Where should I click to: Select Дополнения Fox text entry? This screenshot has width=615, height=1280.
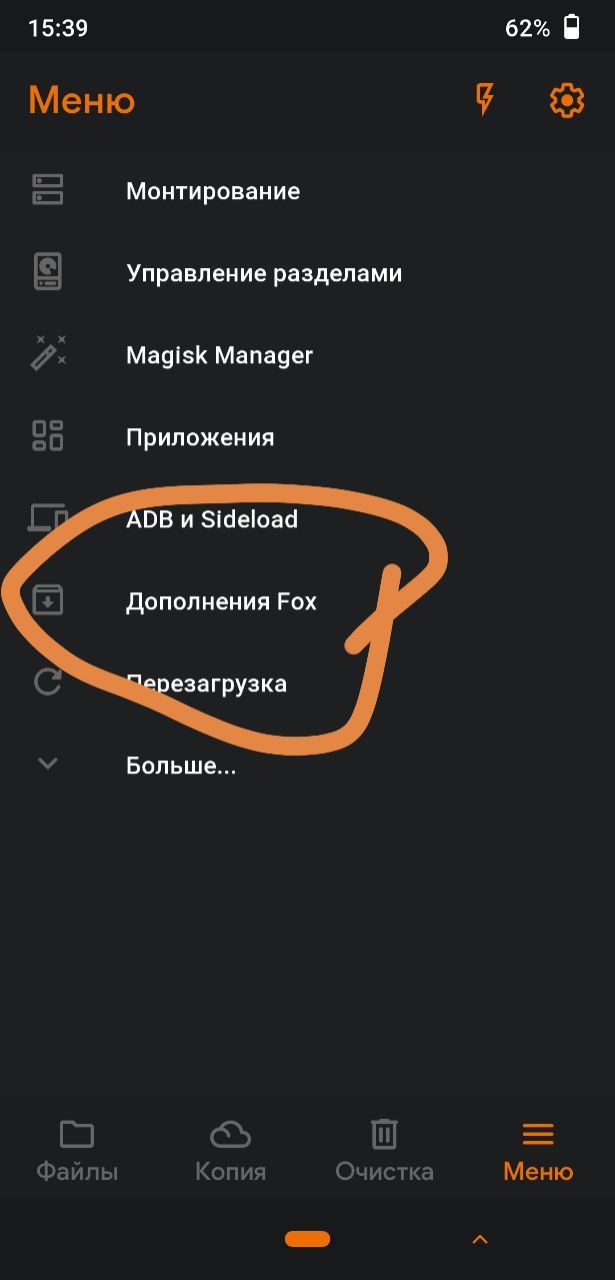coord(221,601)
